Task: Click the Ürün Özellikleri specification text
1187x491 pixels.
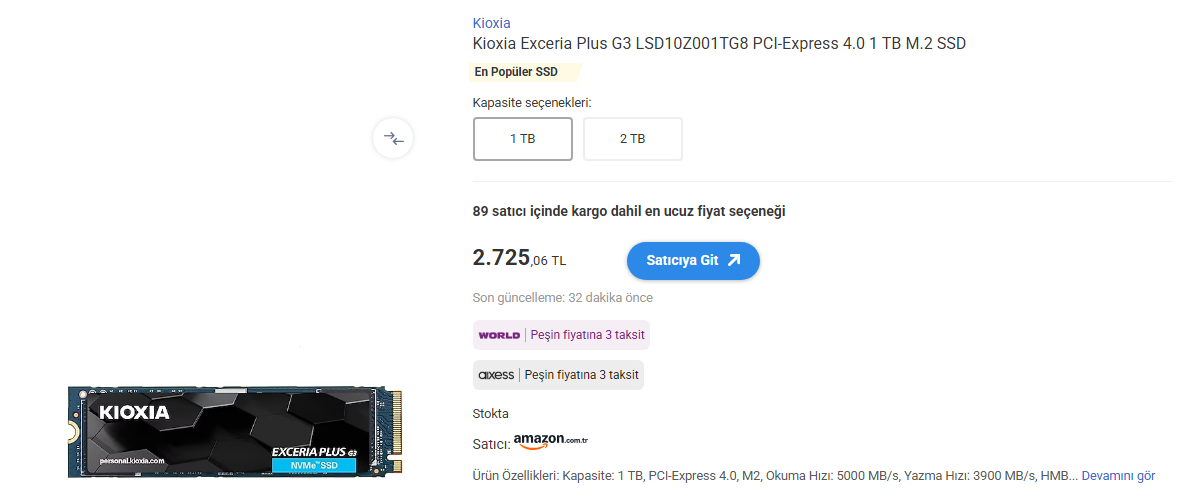Action: [774, 476]
